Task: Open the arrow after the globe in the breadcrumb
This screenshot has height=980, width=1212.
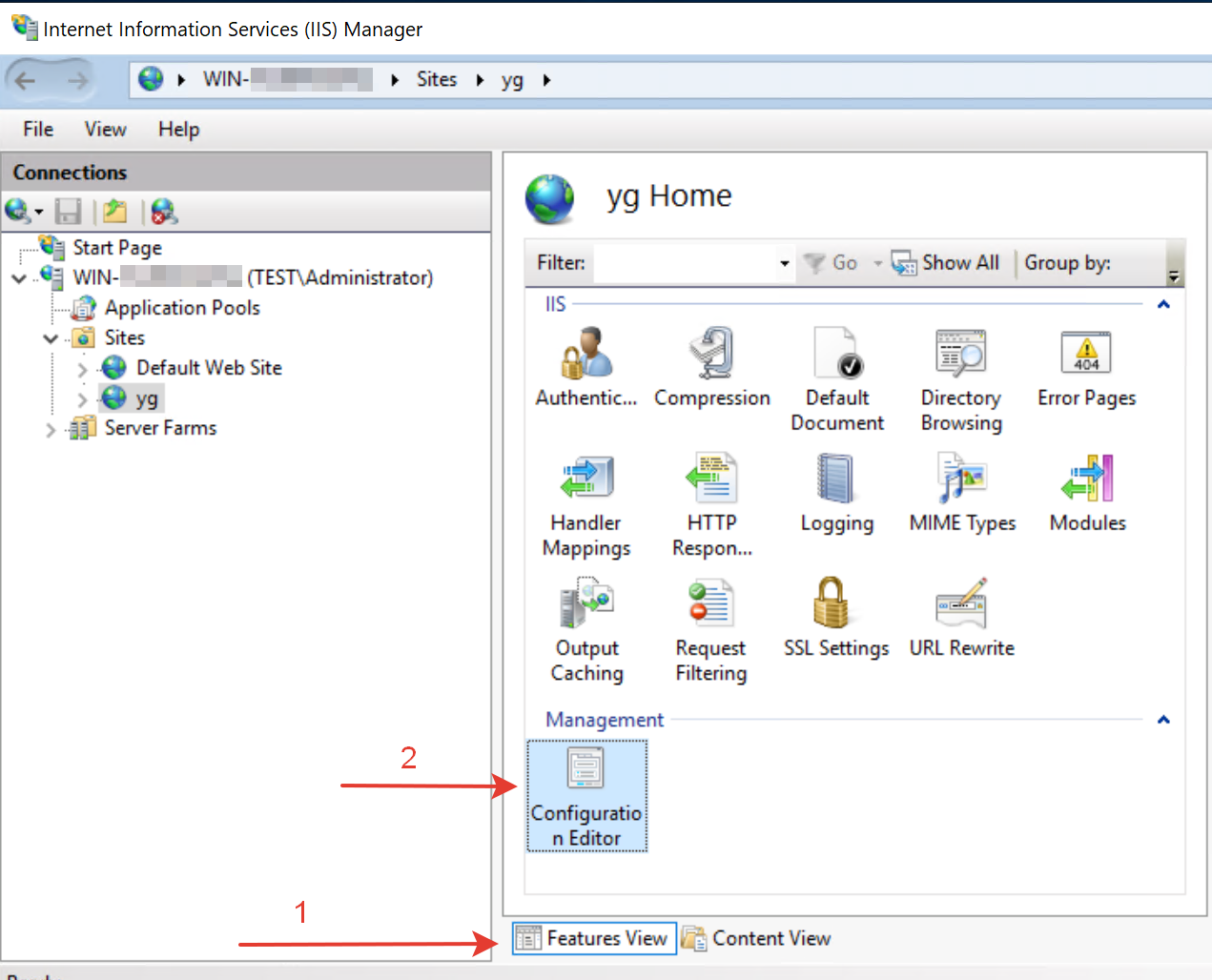Action: pos(181,80)
